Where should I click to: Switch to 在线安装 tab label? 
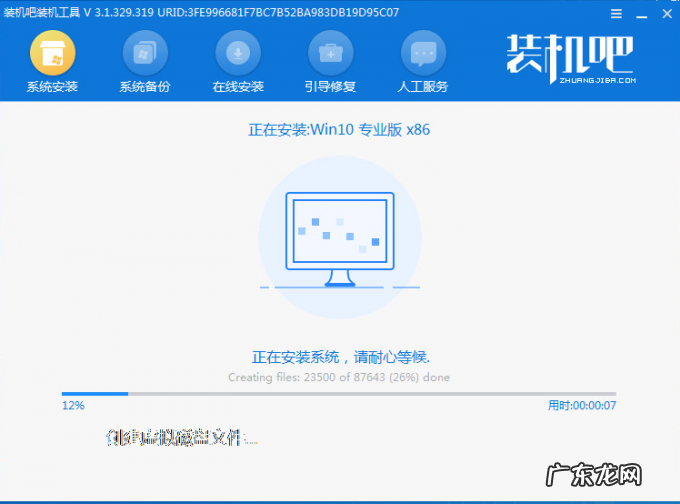tap(238, 87)
